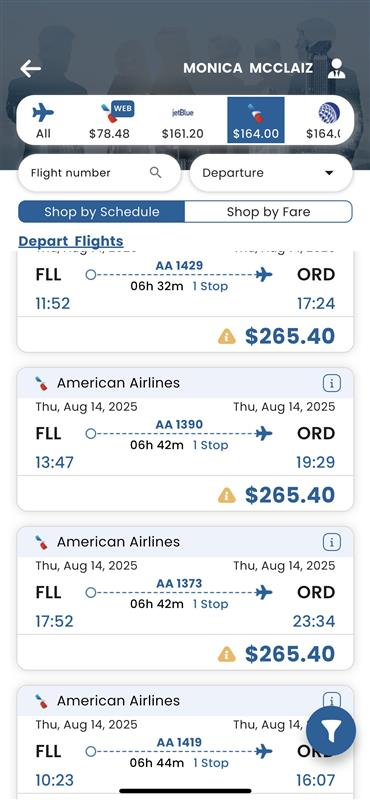
Task: Click the Flight number search field
Action: (x=99, y=173)
